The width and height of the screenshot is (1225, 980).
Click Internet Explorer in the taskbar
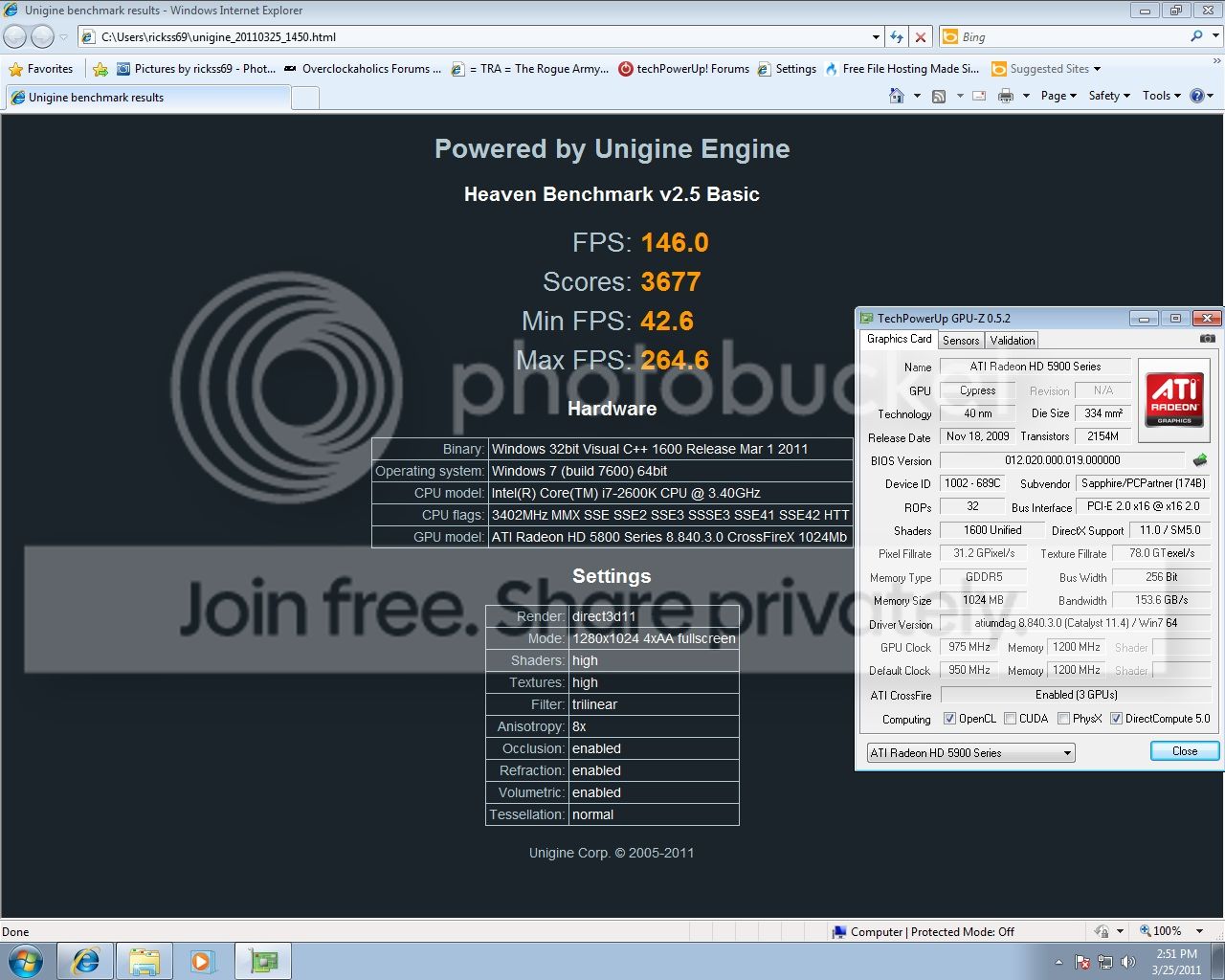(x=86, y=961)
